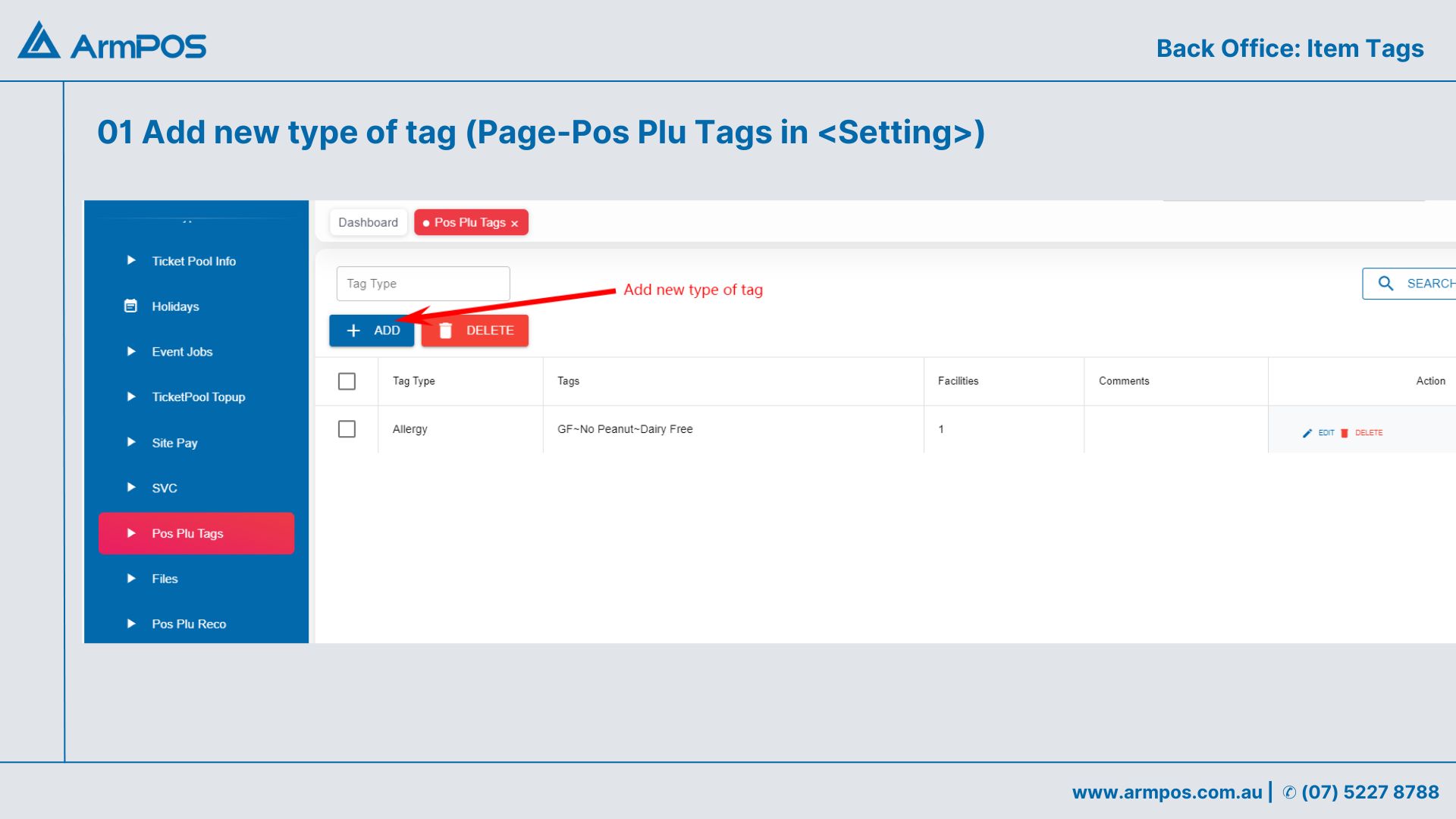Click the trash icon on DELETE button
Screen dimensions: 1456x819
click(x=446, y=331)
